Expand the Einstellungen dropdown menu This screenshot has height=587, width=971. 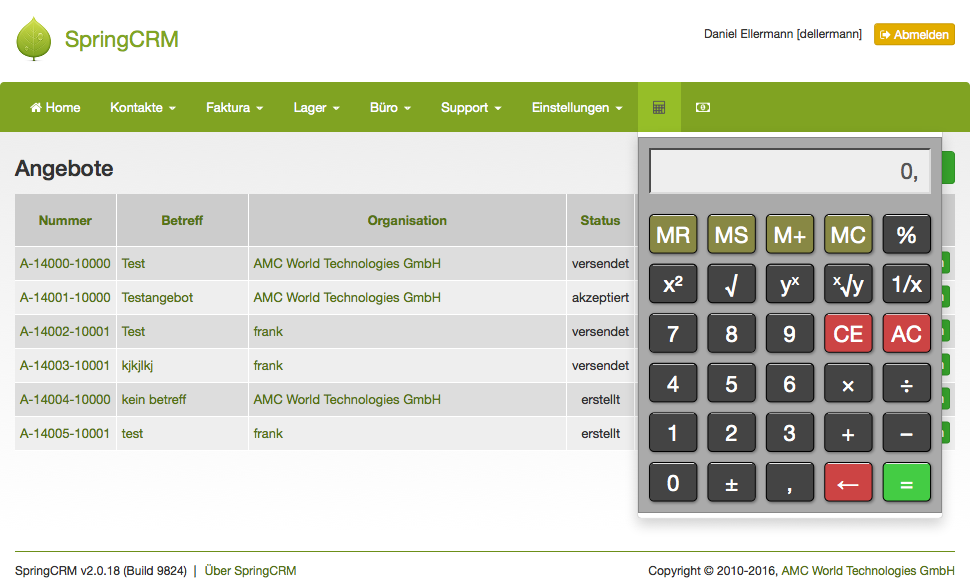[577, 107]
